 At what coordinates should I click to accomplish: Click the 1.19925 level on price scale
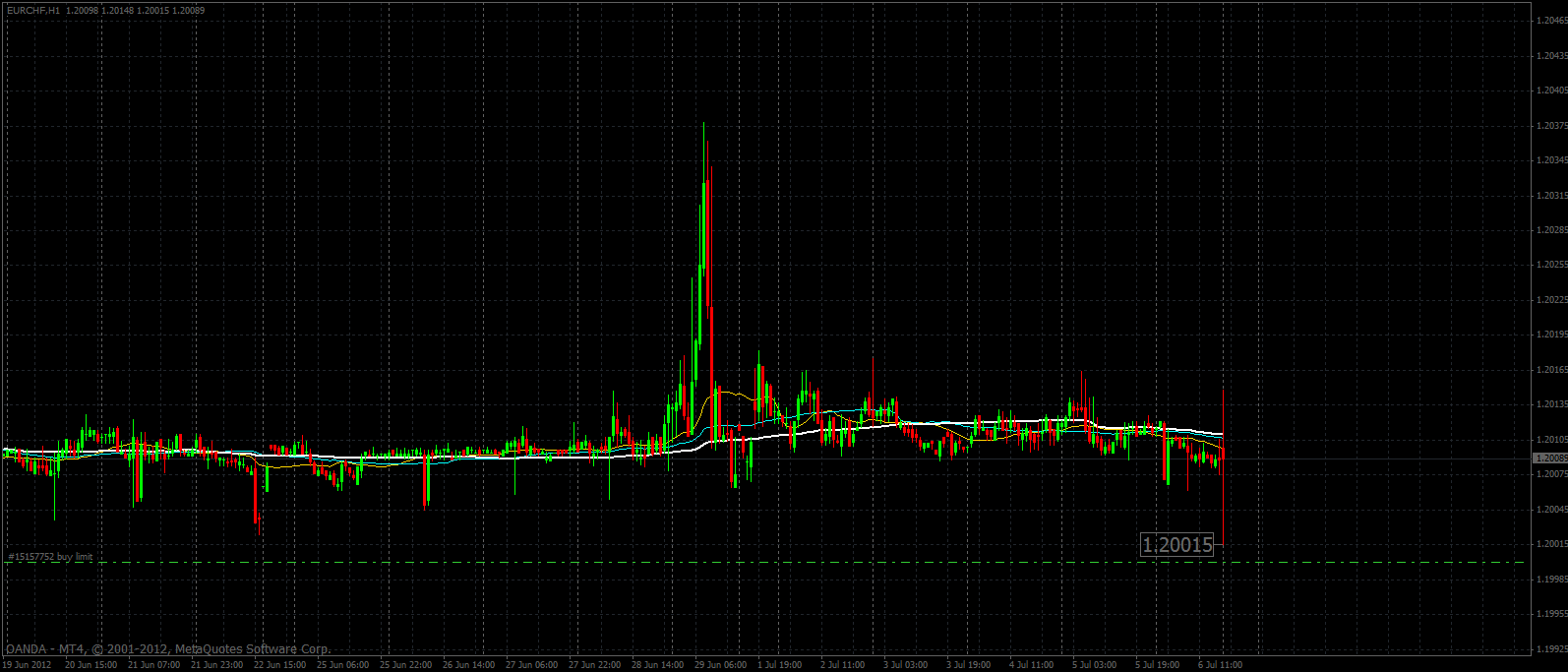tap(1551, 649)
